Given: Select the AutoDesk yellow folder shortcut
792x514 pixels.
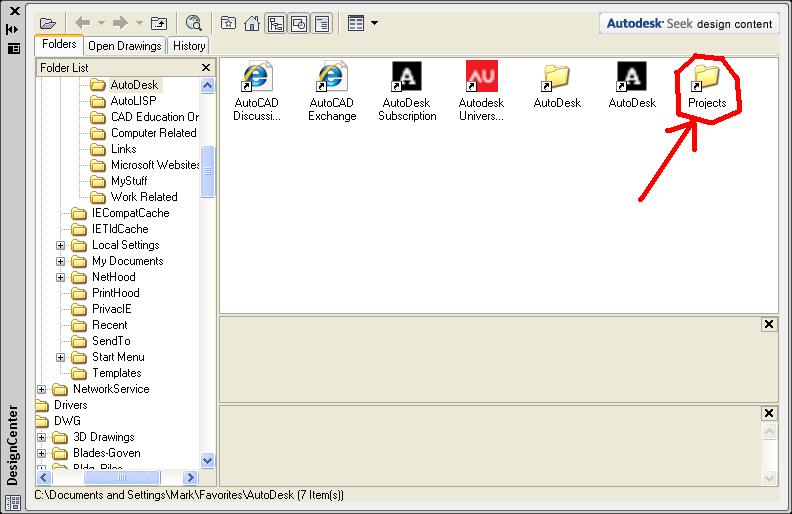Looking at the screenshot, I should point(557,85).
